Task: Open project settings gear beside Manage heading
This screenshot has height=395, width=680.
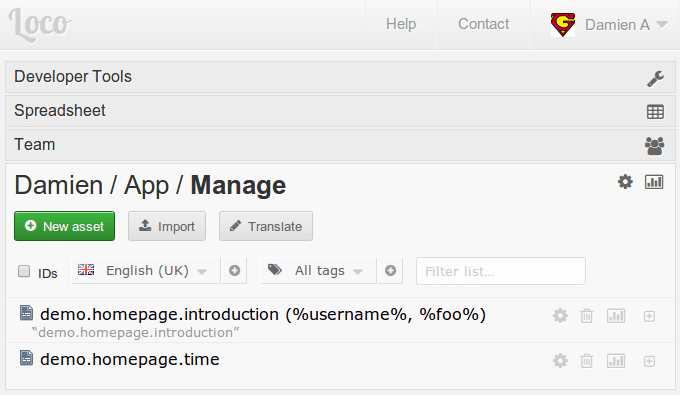Action: click(x=625, y=182)
